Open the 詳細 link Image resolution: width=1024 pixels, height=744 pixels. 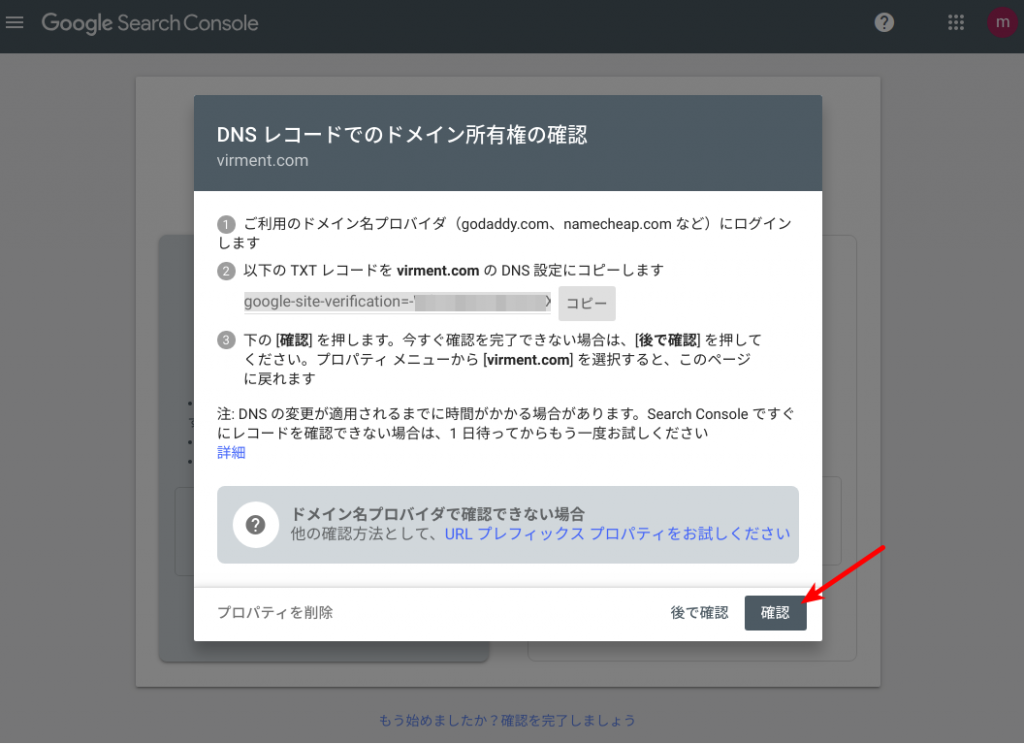(228, 452)
